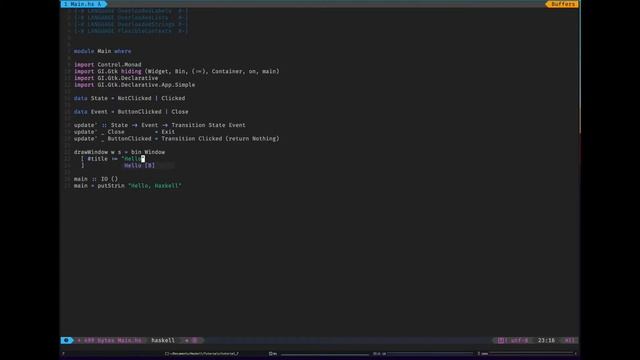The height and width of the screenshot is (360, 640).
Task: Click the directory path in the bottom terminal bar
Action: coord(202,353)
